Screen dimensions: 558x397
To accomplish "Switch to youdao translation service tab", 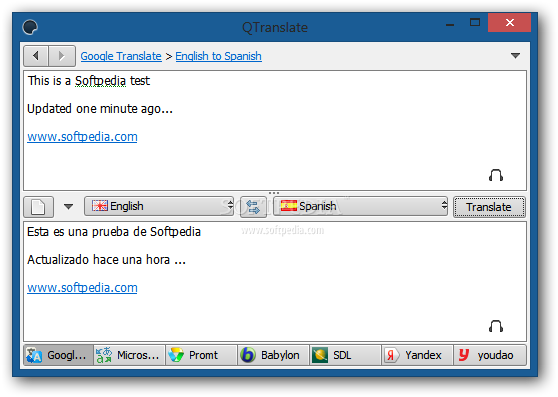I will tap(490, 355).
